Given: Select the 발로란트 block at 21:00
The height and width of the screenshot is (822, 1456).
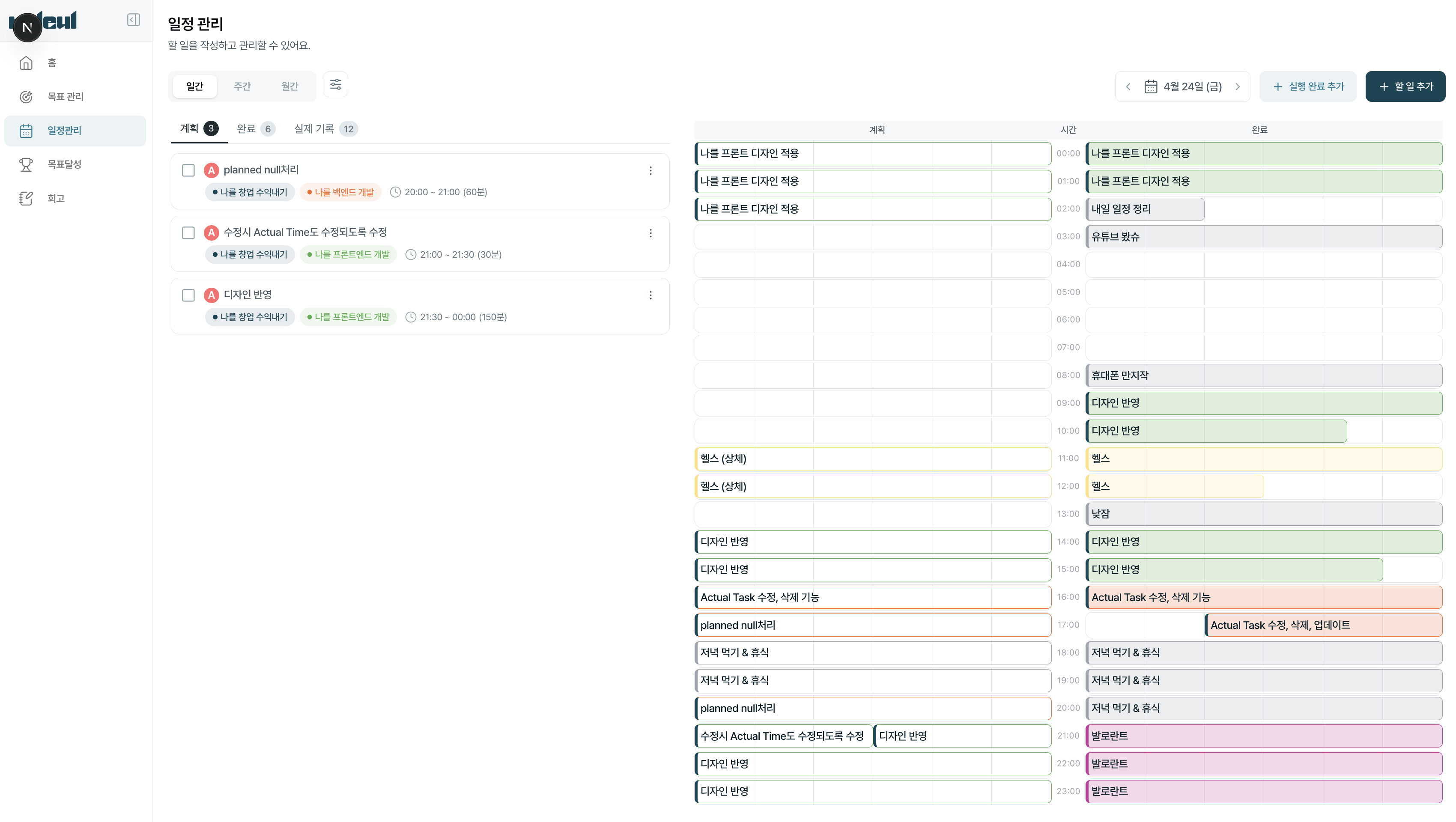Looking at the screenshot, I should 1263,736.
